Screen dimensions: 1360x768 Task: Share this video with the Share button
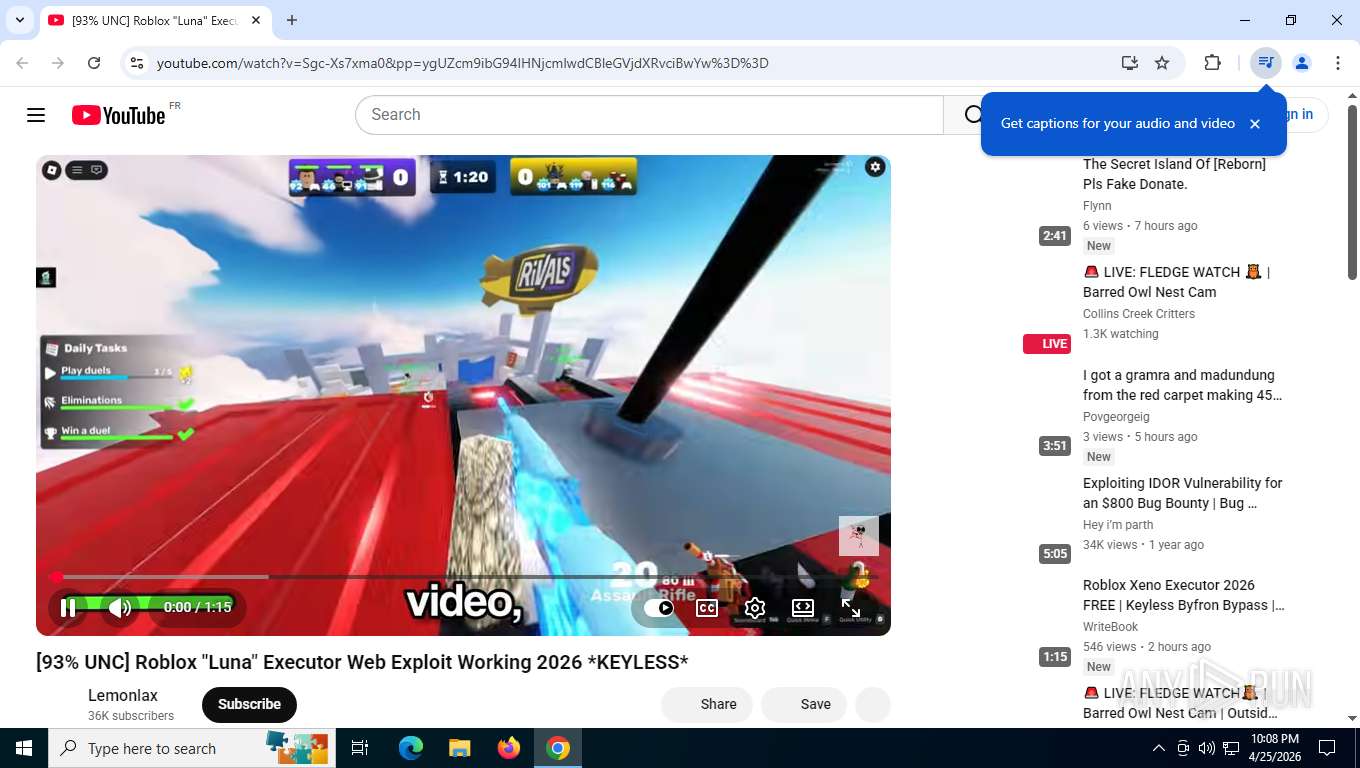click(x=705, y=704)
